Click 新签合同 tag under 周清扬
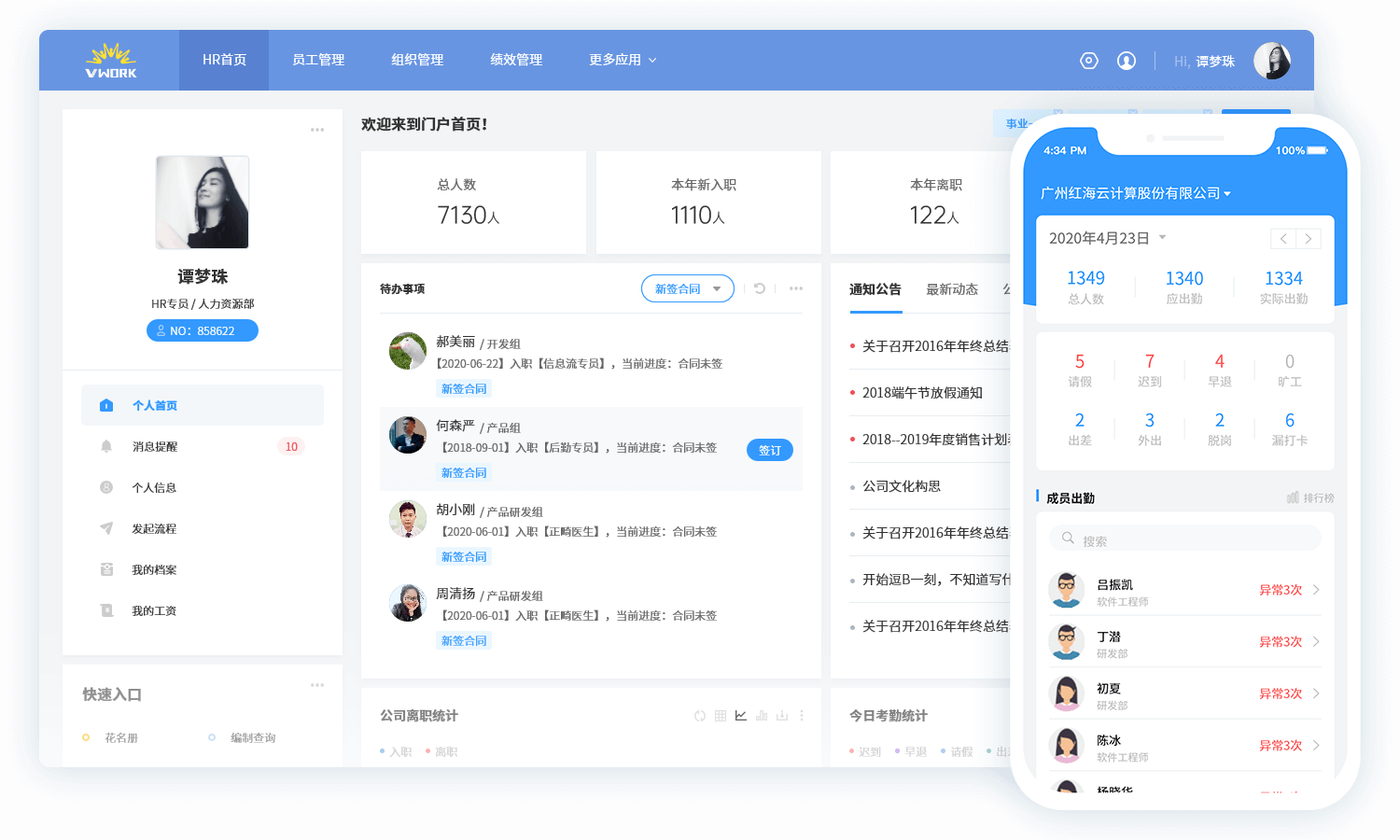Screen dimensions: 1400x840 464,641
